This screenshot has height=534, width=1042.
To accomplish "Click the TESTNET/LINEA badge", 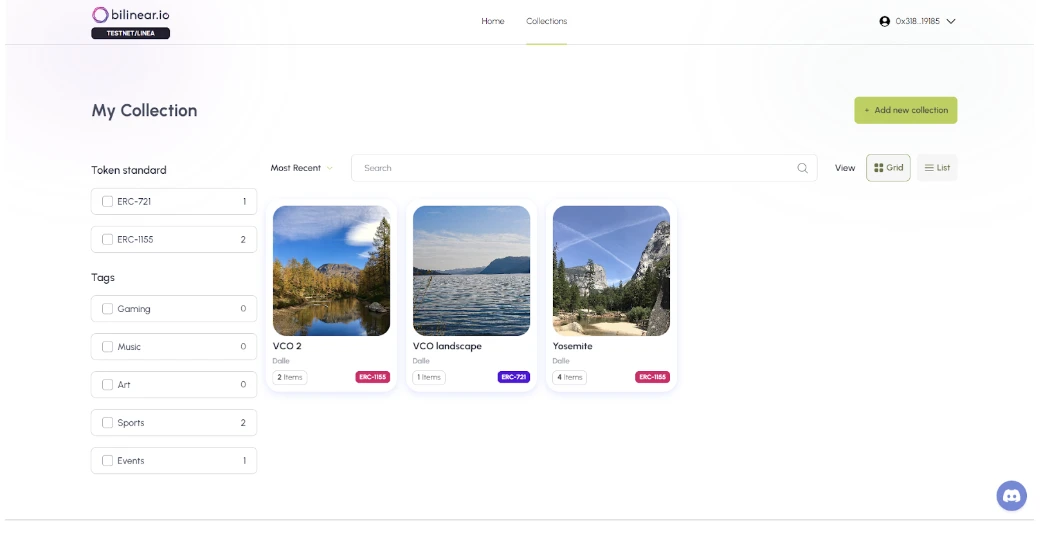I will click(x=130, y=33).
